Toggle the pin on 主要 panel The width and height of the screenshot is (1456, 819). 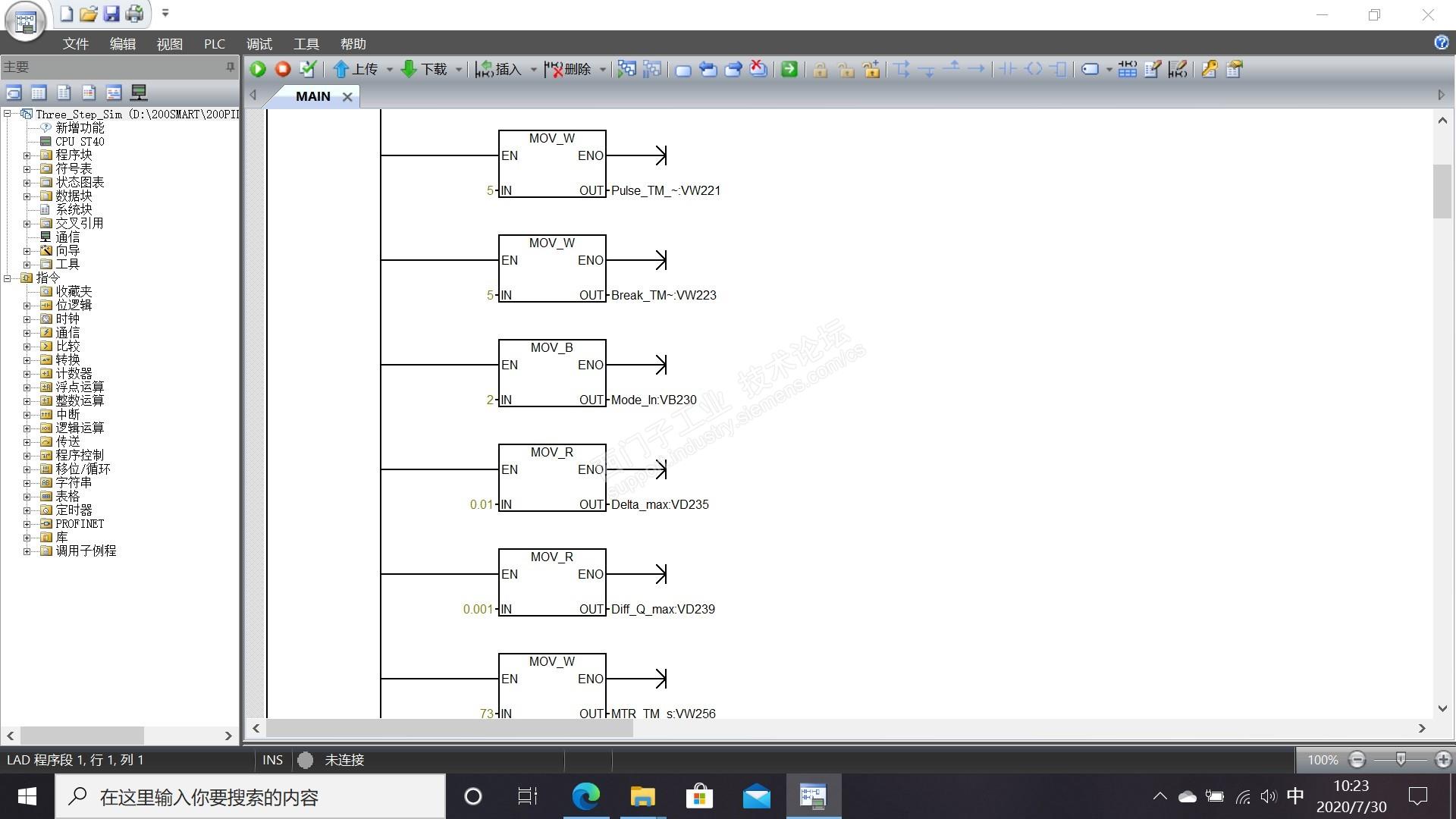(x=230, y=67)
